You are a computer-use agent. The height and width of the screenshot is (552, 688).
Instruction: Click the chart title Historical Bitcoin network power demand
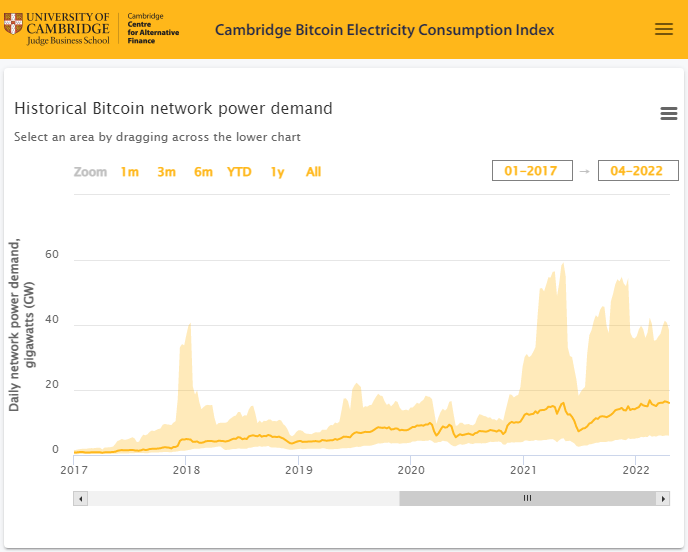pyautogui.click(x=173, y=108)
